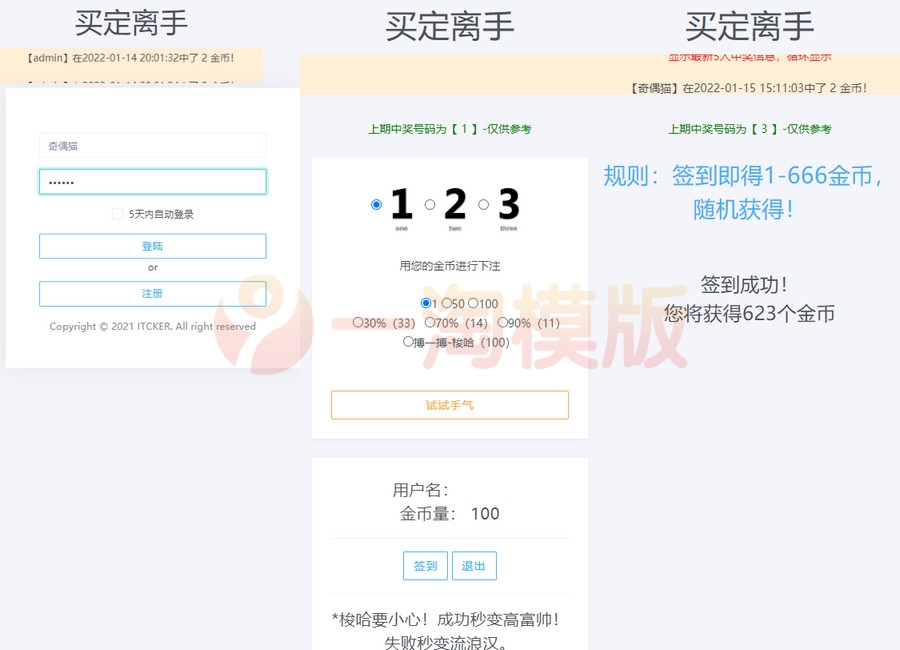Viewport: 900px width, 650px height.
Task: Select lottery number 3 radio button
Action: [x=482, y=204]
